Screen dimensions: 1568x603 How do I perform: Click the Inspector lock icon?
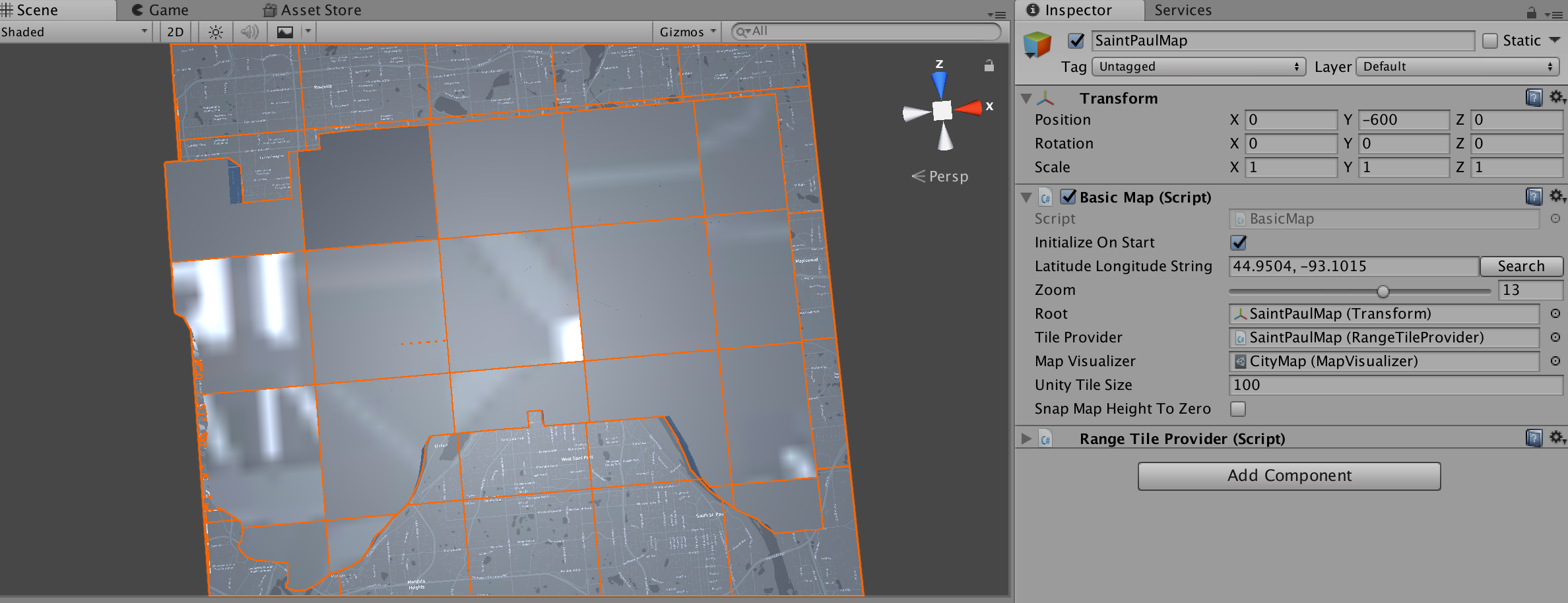click(1532, 10)
